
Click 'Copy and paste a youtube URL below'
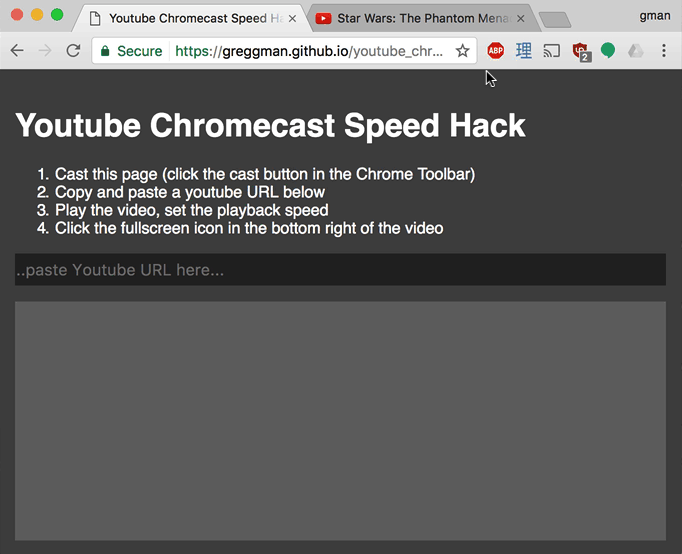pos(190,192)
